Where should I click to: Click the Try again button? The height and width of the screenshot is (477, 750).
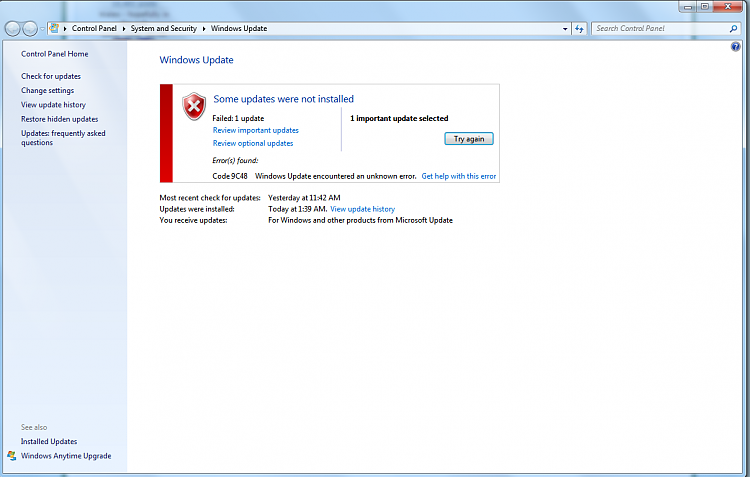click(x=469, y=139)
